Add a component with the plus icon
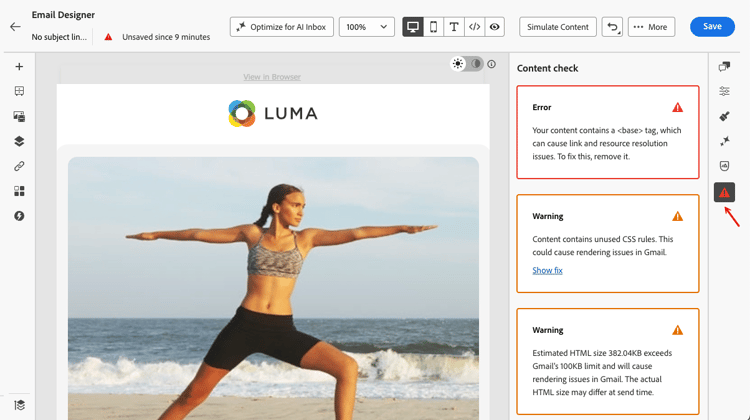The image size is (750, 420). [19, 66]
